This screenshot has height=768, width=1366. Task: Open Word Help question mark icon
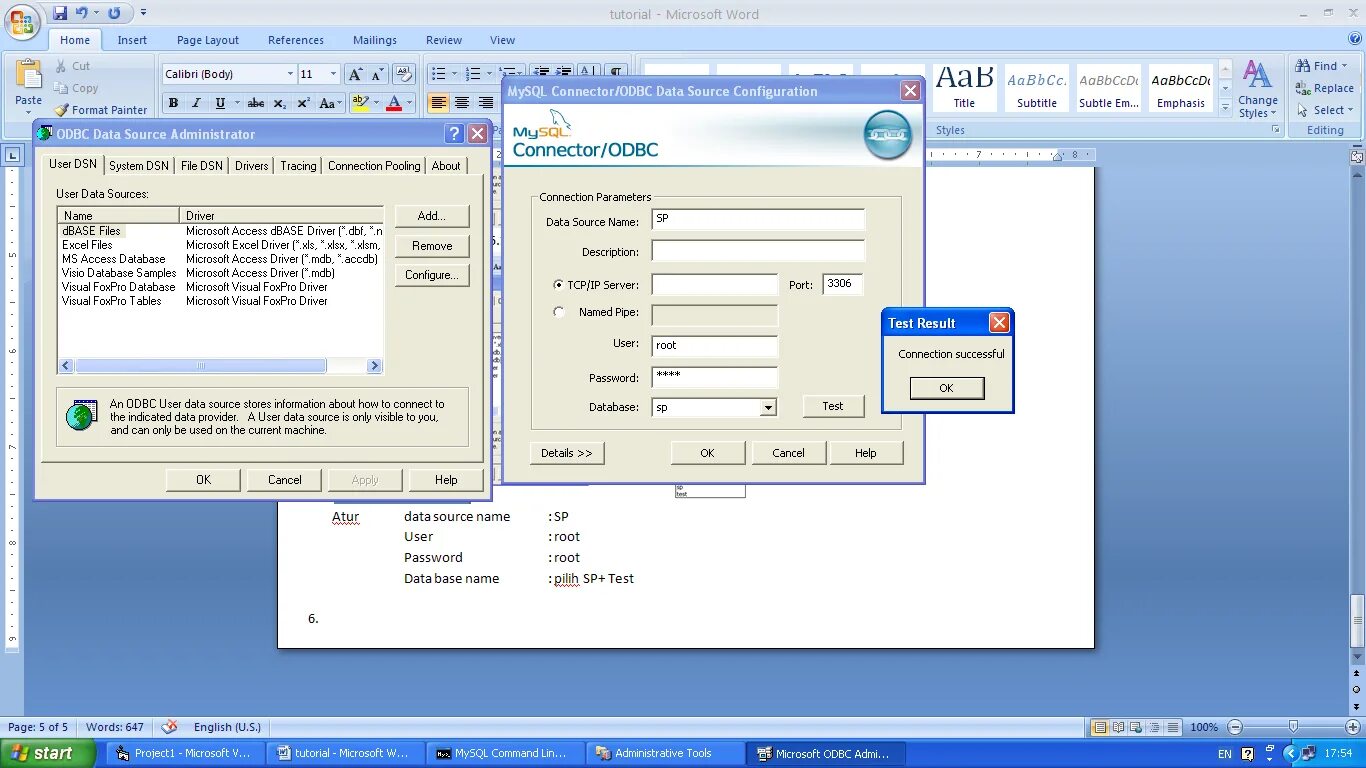1355,40
